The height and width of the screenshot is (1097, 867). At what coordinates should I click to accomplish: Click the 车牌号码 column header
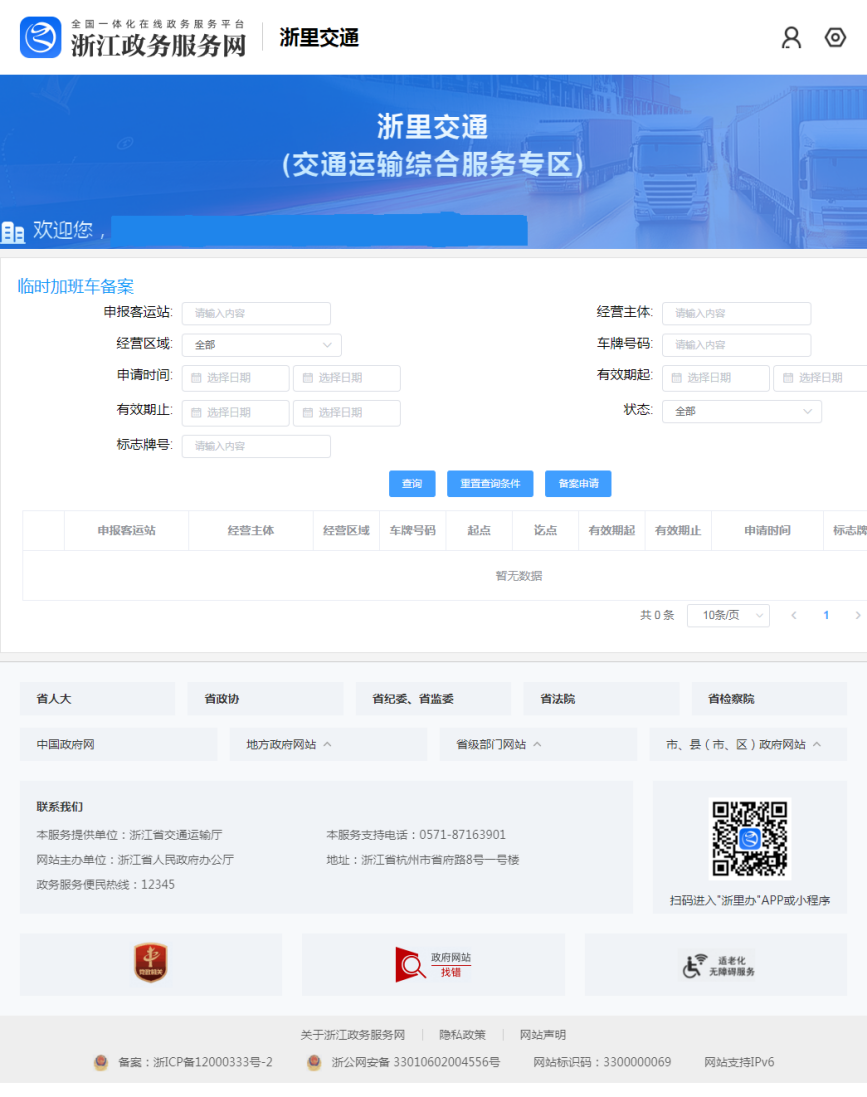(x=412, y=530)
